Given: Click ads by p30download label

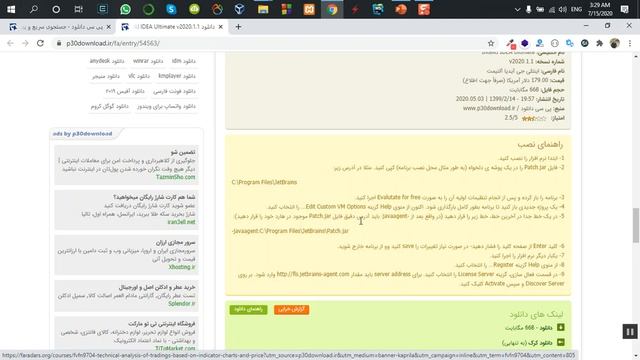Looking at the screenshot, I should point(82,133).
